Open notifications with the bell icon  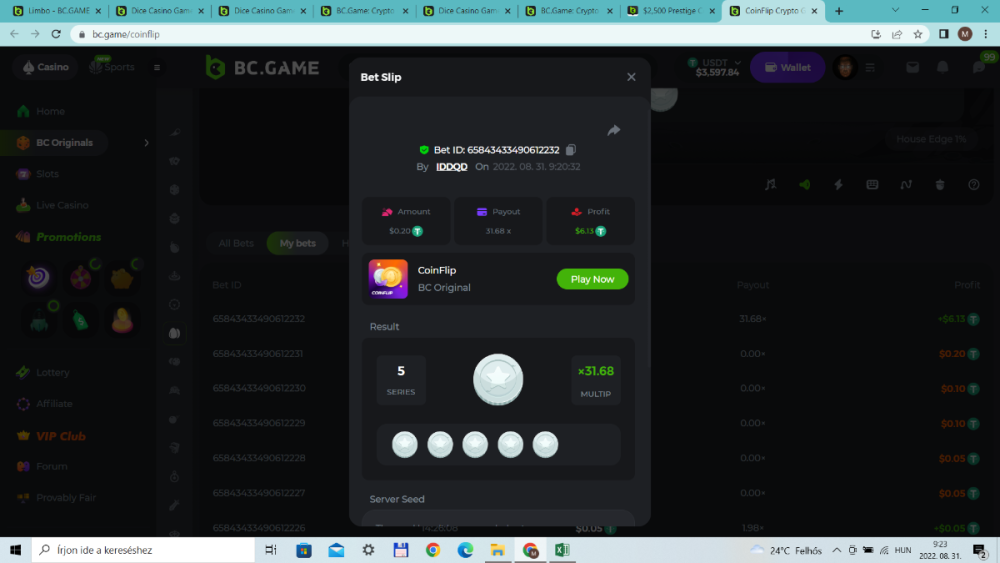[x=942, y=67]
